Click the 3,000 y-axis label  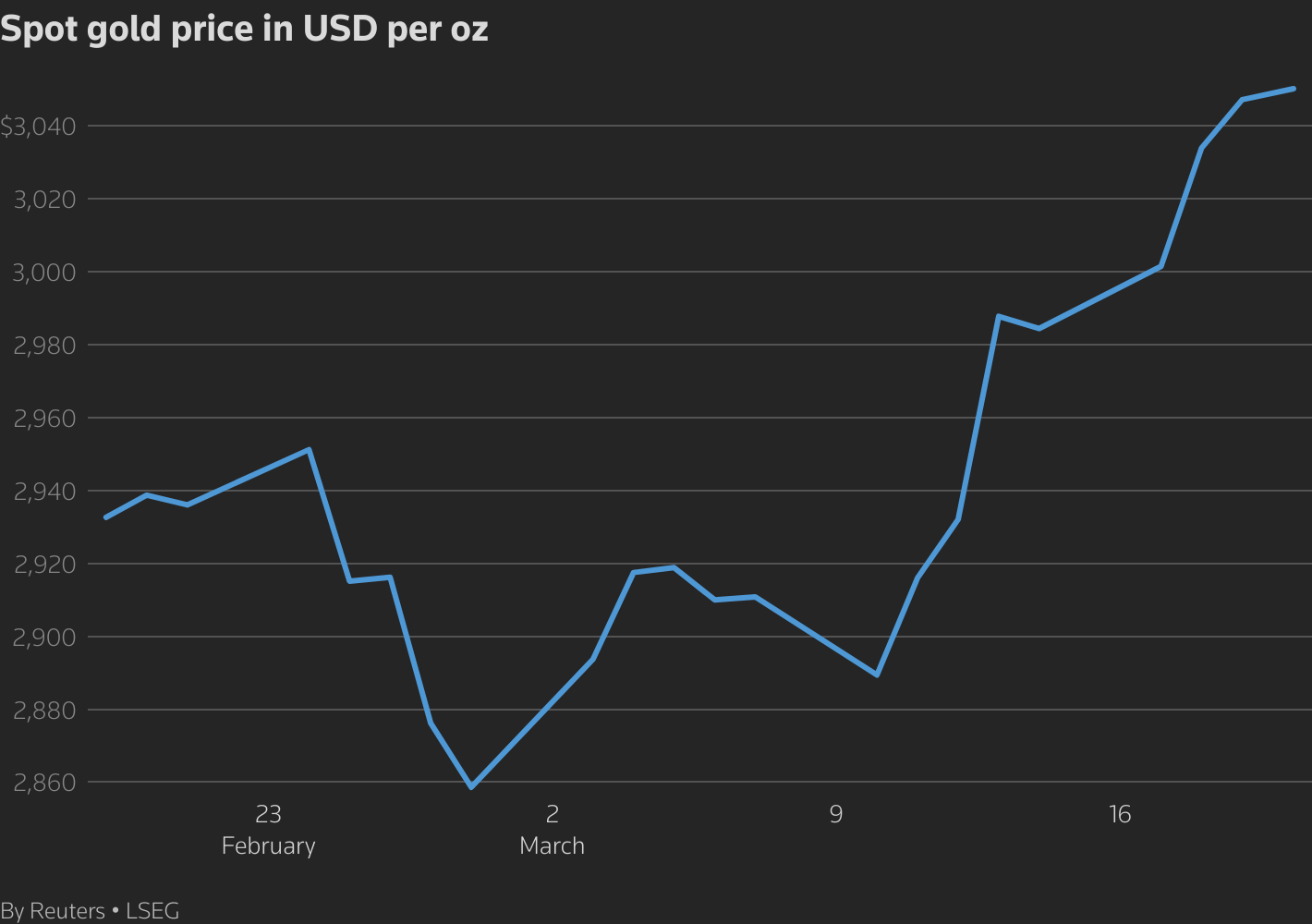coord(44,273)
